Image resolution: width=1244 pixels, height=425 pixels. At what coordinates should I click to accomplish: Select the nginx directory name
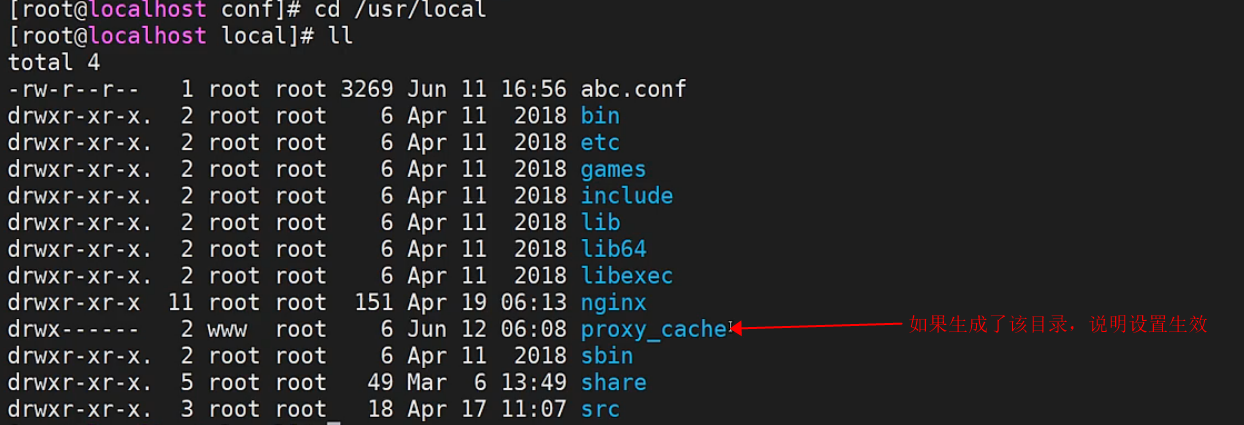613,302
